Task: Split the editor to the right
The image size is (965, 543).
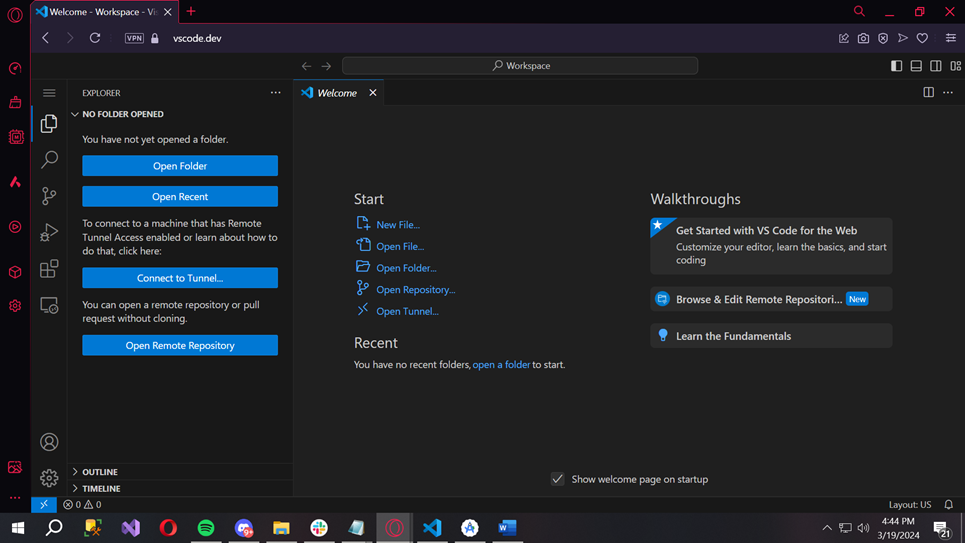Action: coord(928,92)
